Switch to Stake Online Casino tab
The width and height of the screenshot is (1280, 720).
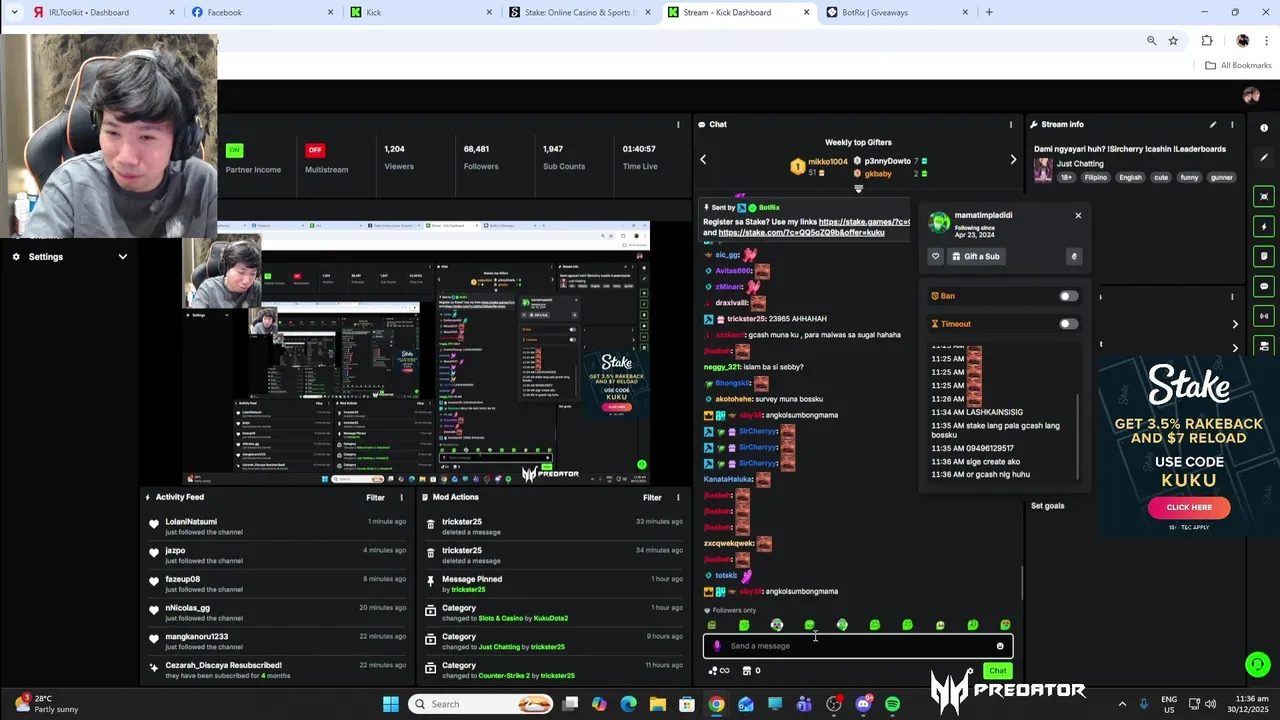(x=578, y=13)
